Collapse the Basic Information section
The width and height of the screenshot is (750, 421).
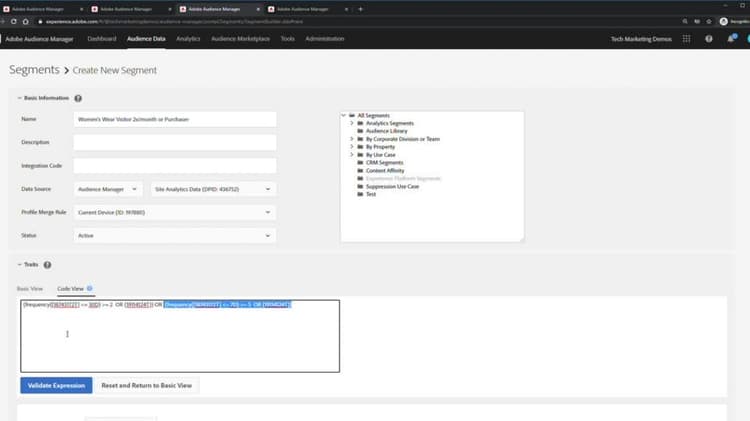pos(20,98)
